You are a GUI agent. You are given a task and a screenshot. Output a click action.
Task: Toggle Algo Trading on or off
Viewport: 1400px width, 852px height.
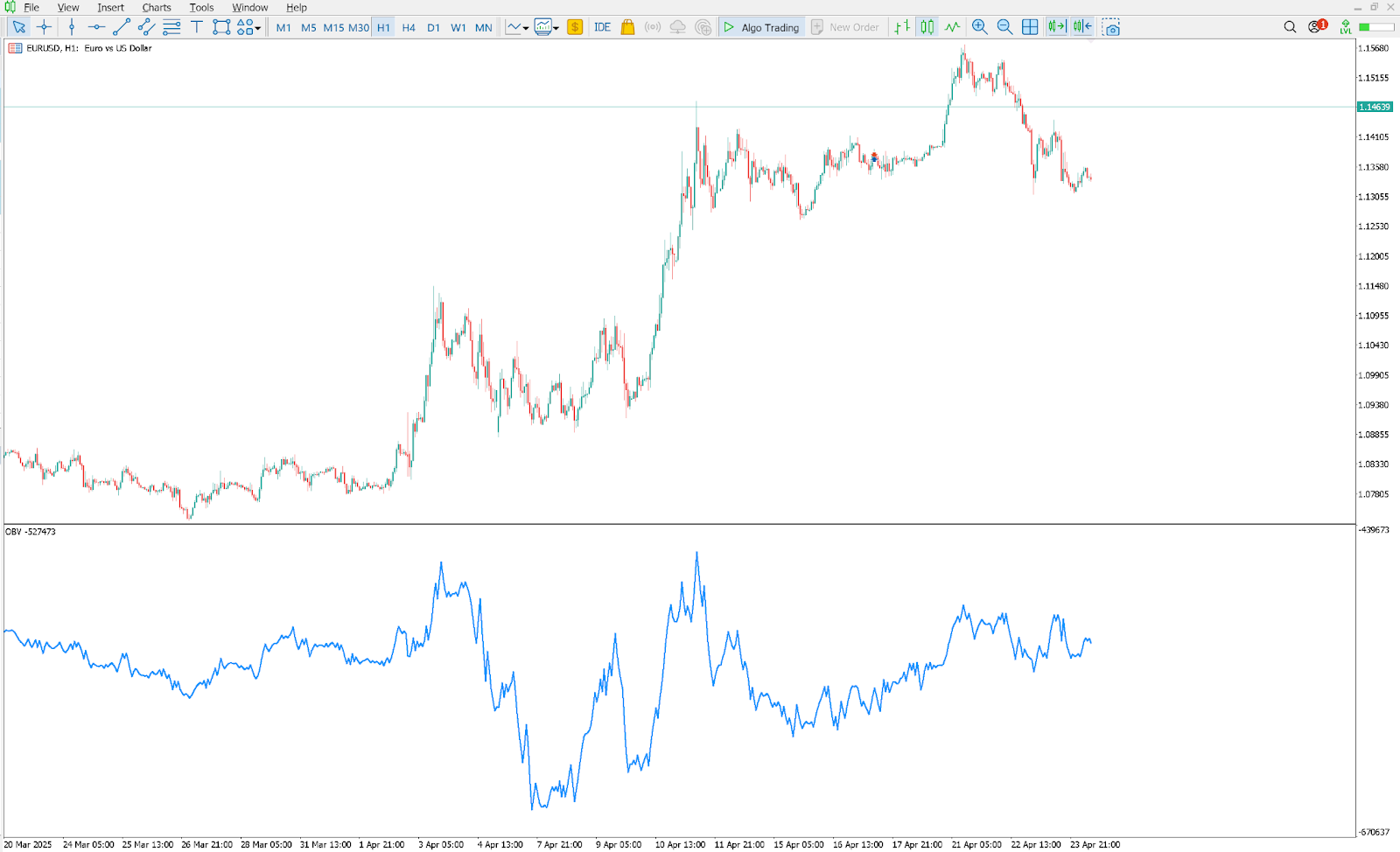[x=761, y=27]
